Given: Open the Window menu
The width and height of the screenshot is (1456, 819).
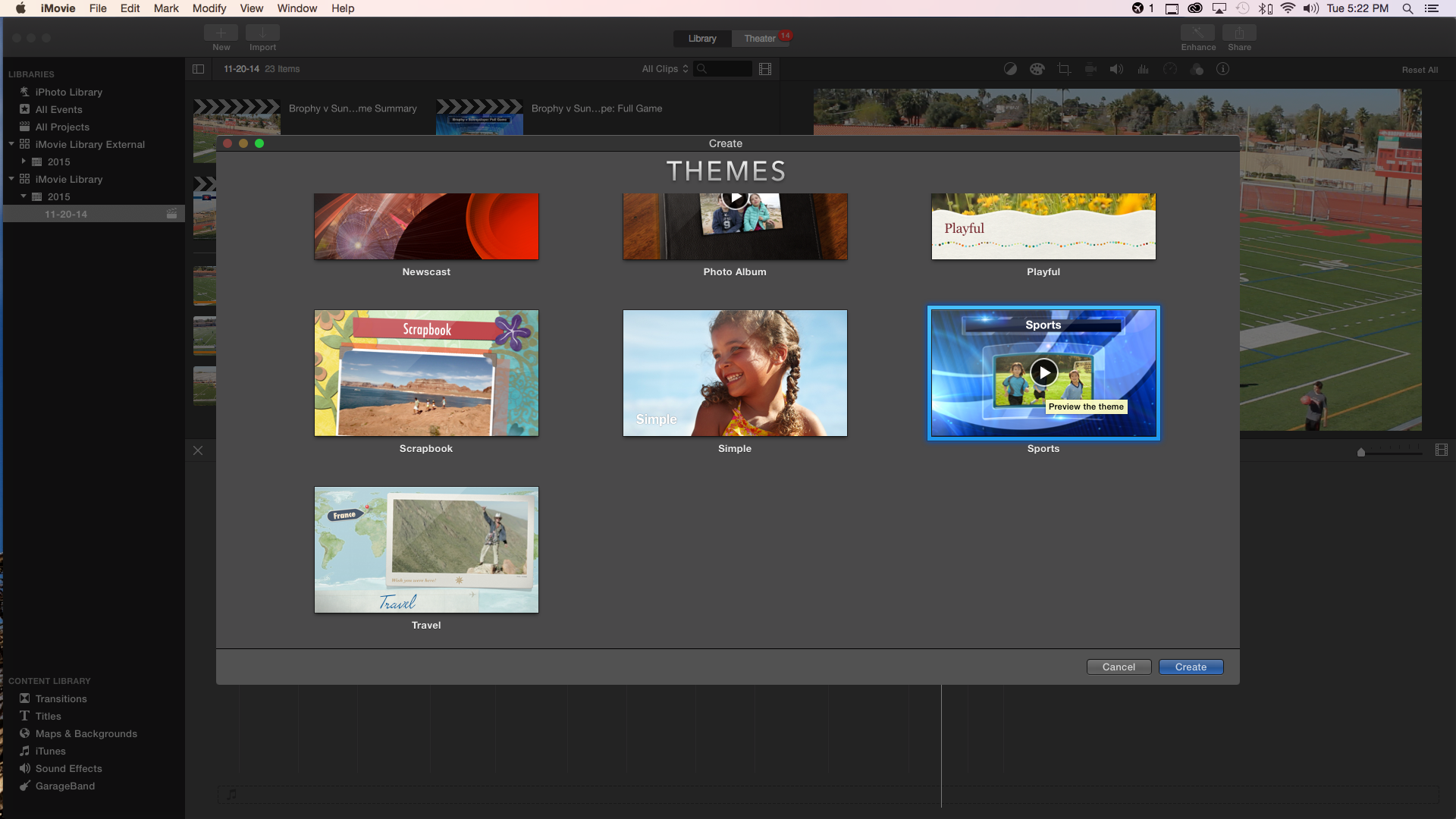Looking at the screenshot, I should (297, 8).
